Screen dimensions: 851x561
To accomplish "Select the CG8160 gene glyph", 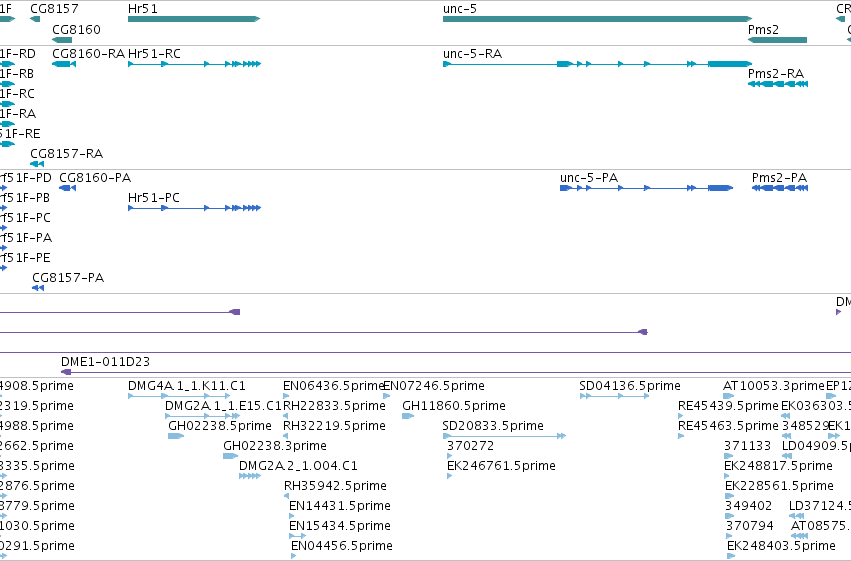I will [62, 40].
